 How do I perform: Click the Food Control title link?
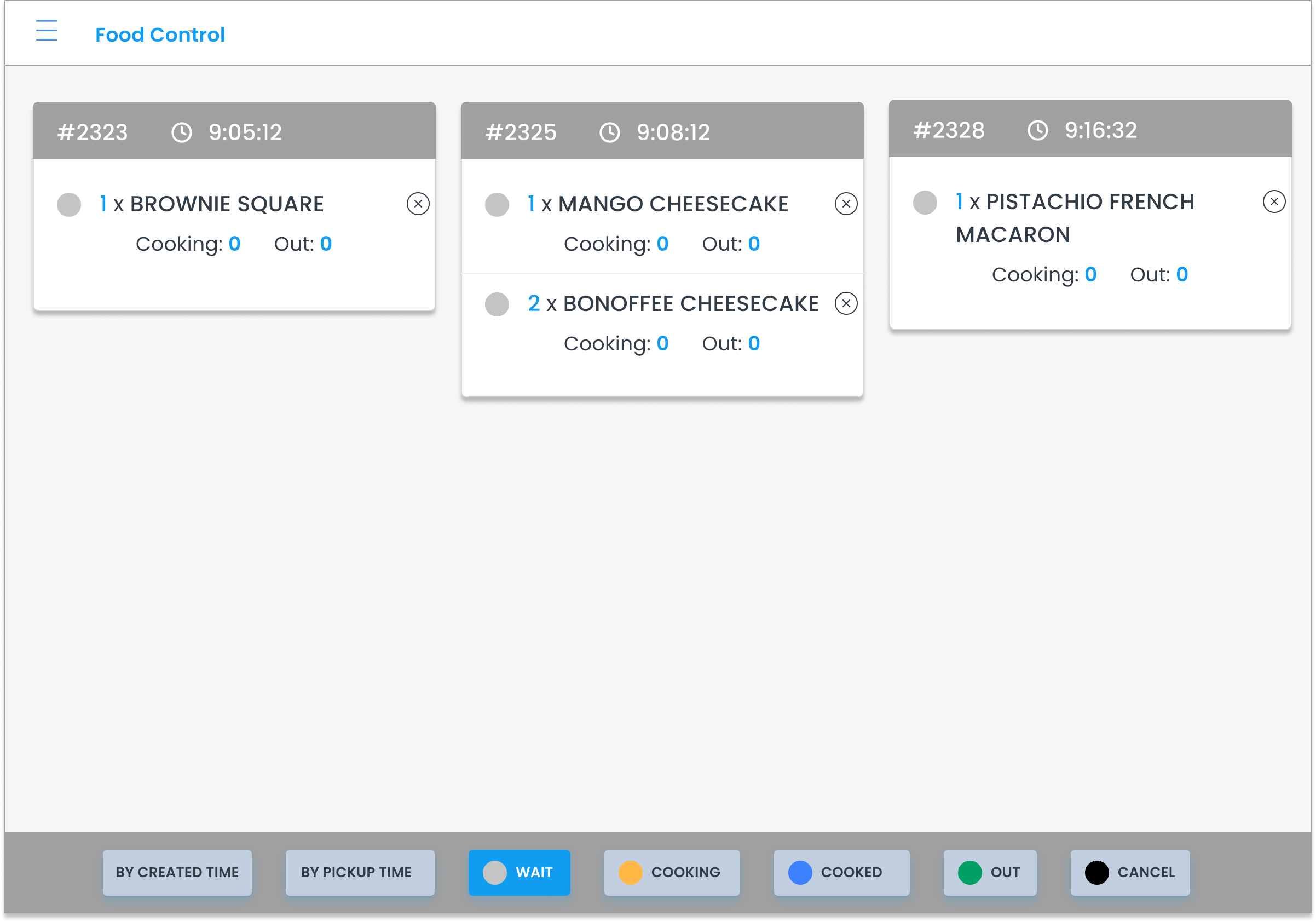(x=160, y=35)
